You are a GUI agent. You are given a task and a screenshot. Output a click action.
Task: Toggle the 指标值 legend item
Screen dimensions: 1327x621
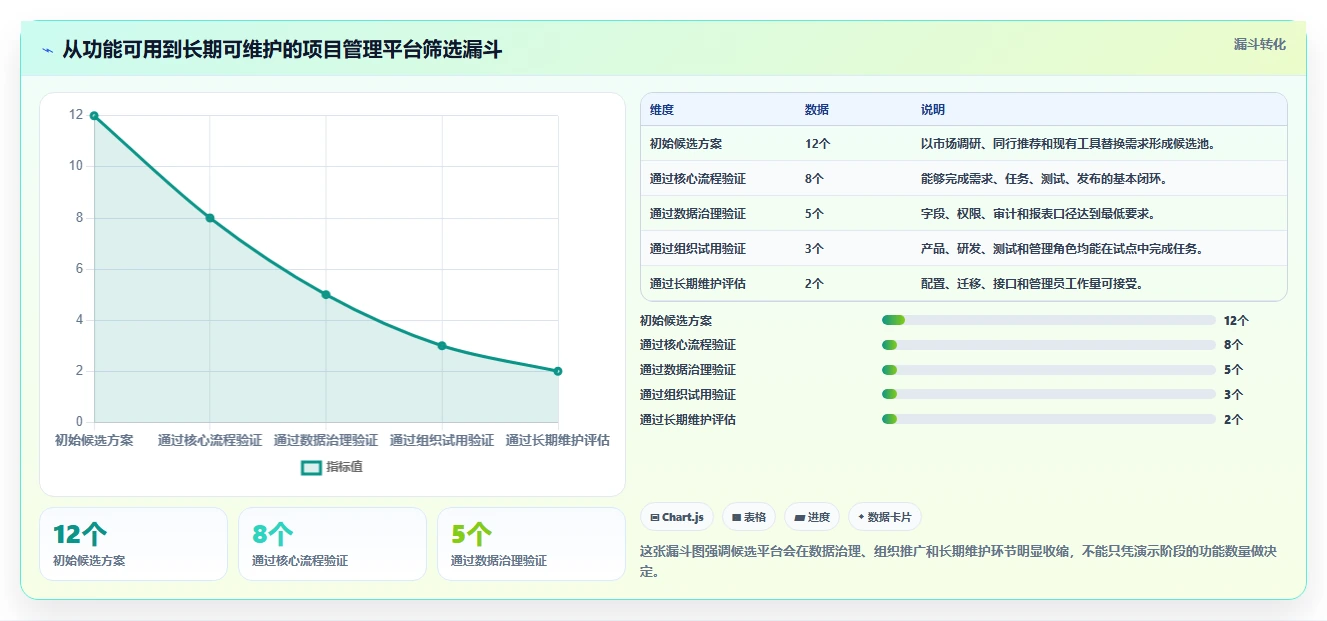point(332,467)
